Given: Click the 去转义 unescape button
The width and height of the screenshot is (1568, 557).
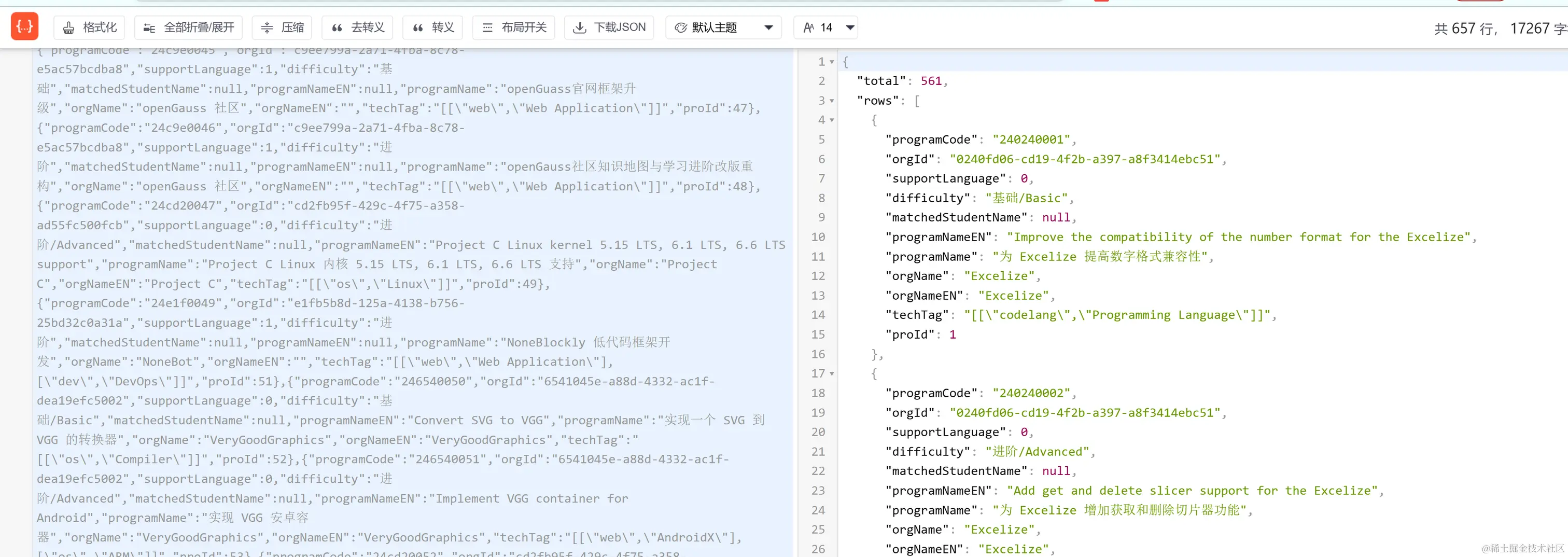Looking at the screenshot, I should 357,27.
